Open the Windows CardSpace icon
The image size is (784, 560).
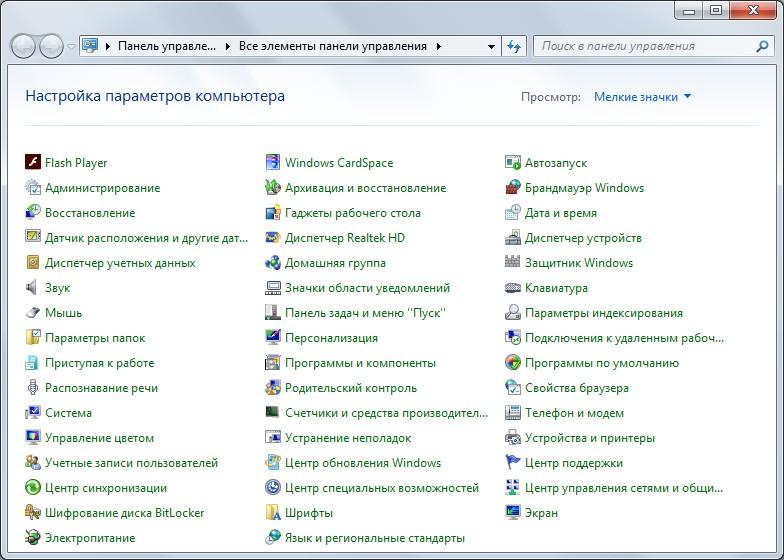point(272,162)
